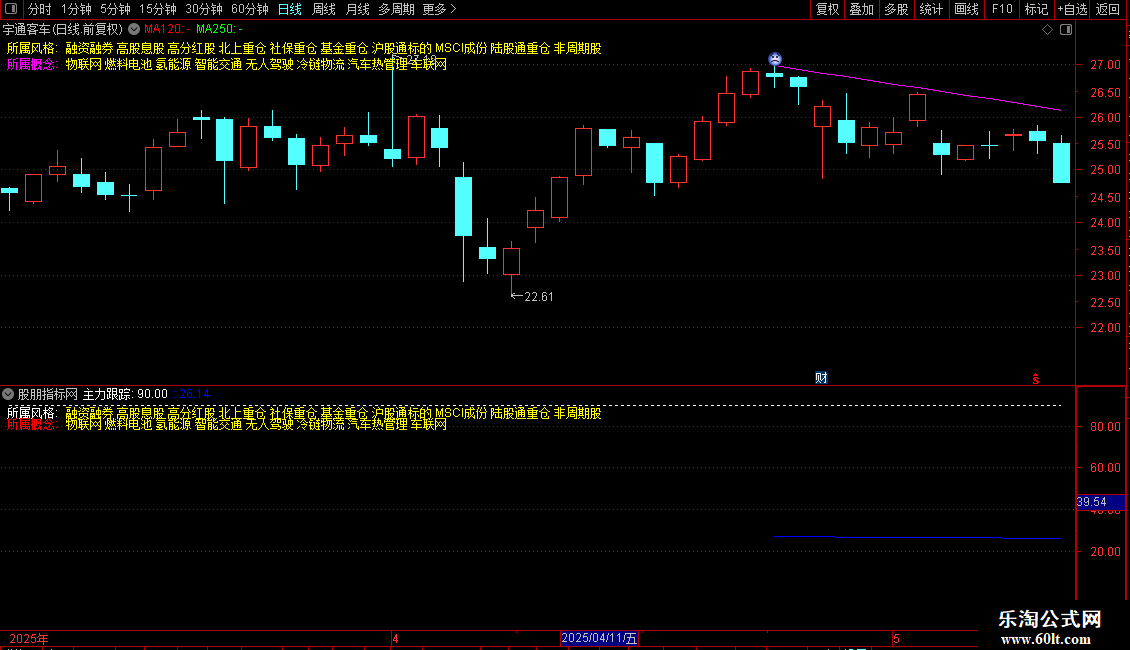Click the 主力跟踪: 90.00 value
This screenshot has width=1130, height=650.
click(125, 394)
